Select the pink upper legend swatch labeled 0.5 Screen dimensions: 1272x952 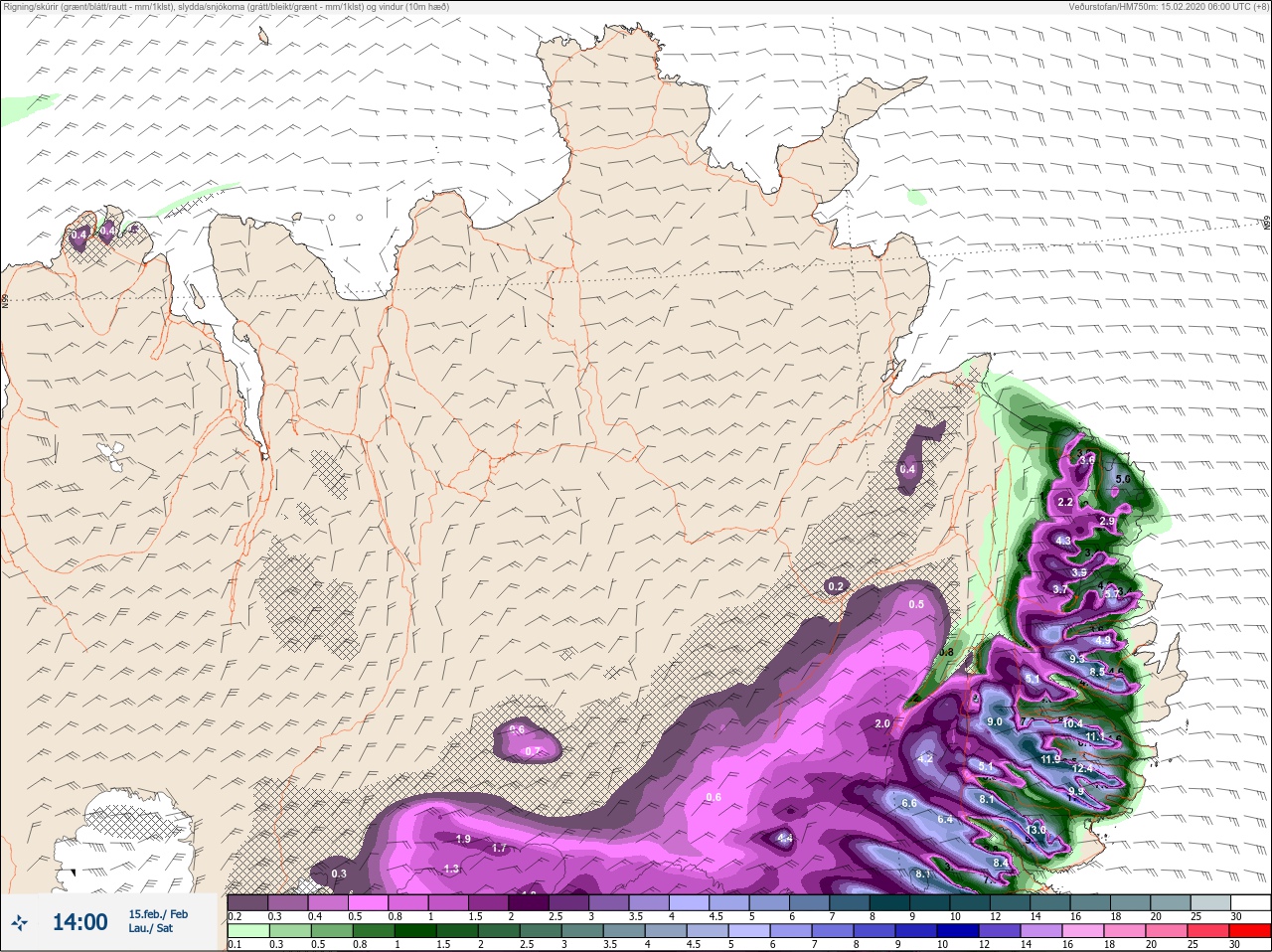click(x=368, y=902)
